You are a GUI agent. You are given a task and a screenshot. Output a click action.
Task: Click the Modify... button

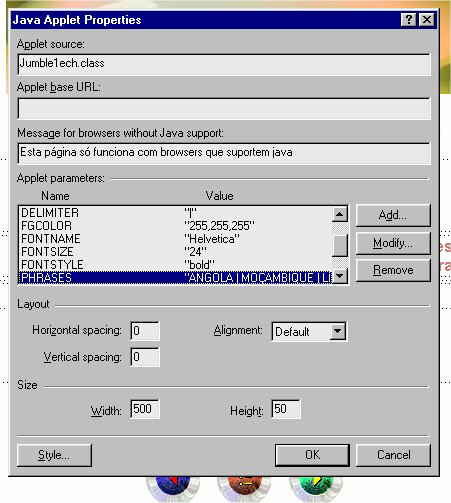coord(393,243)
